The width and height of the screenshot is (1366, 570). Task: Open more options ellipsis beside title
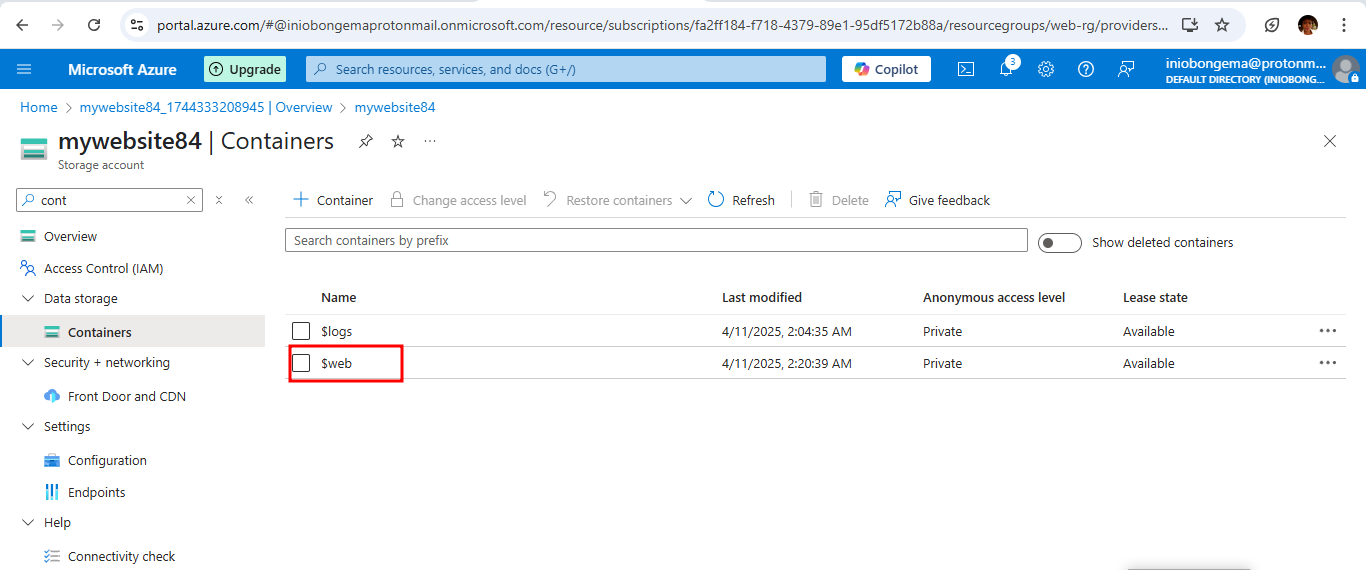tap(430, 141)
